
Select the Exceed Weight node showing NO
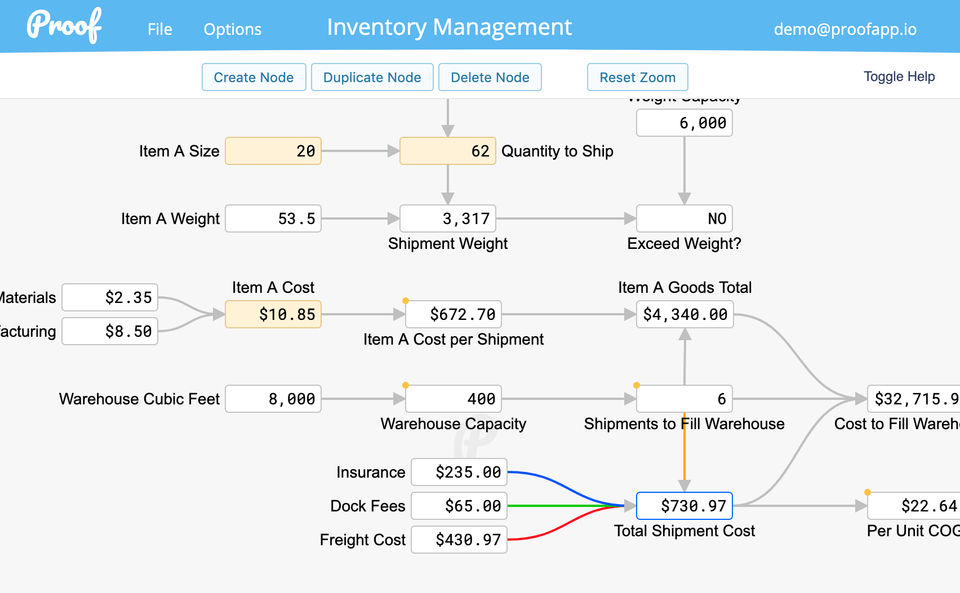point(684,218)
